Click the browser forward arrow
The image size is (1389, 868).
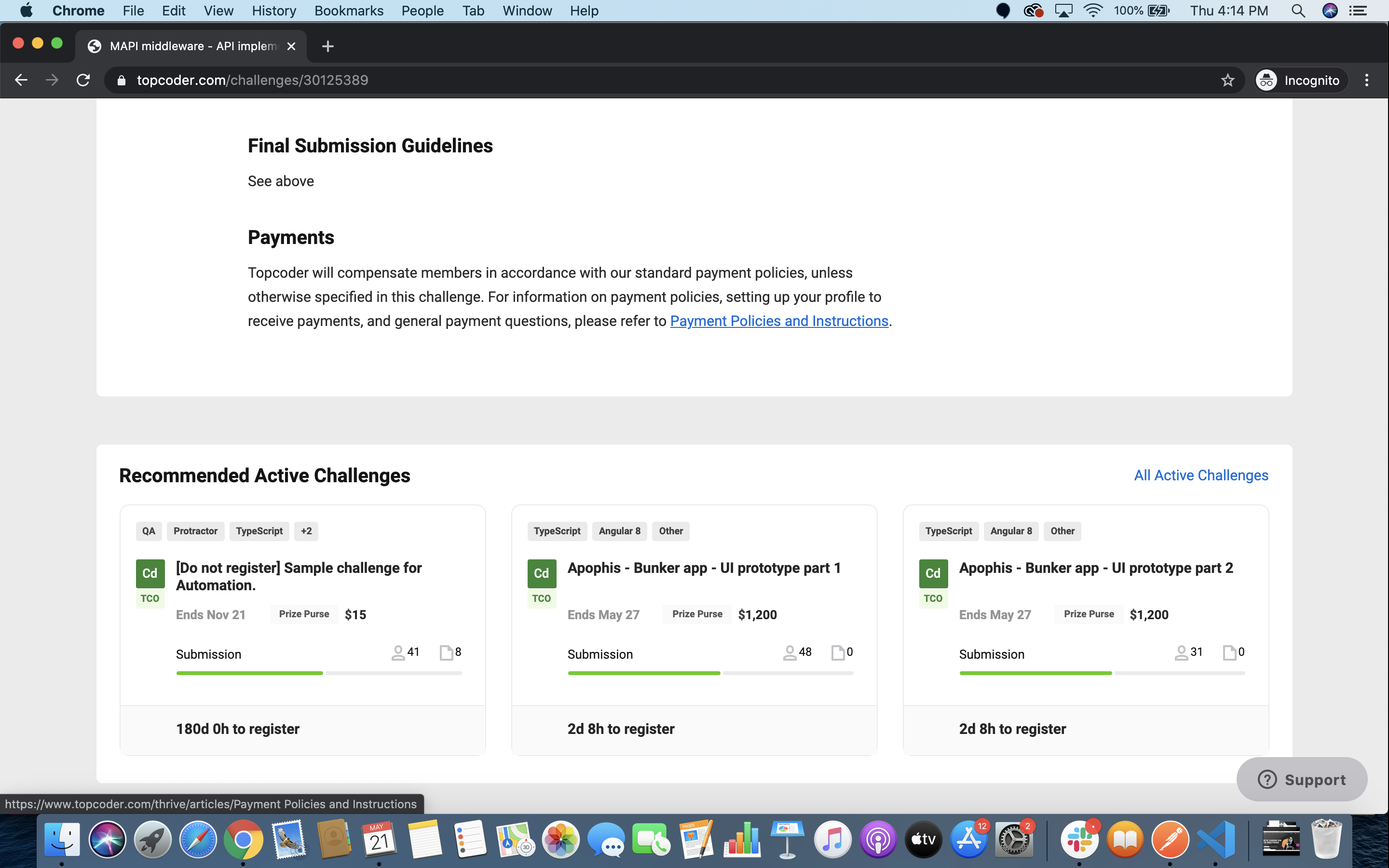[x=52, y=81]
